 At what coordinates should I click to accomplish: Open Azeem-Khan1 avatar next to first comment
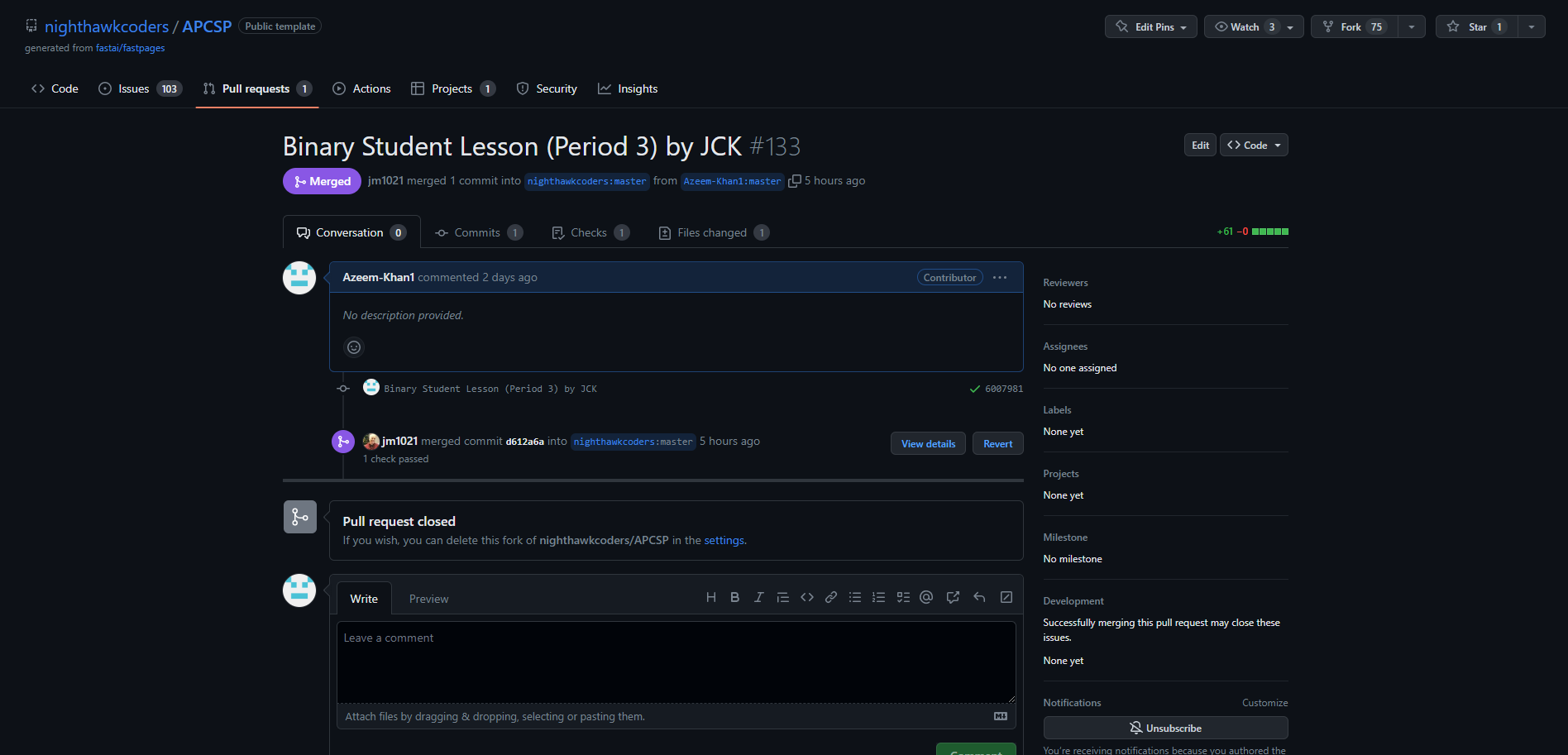coord(299,278)
